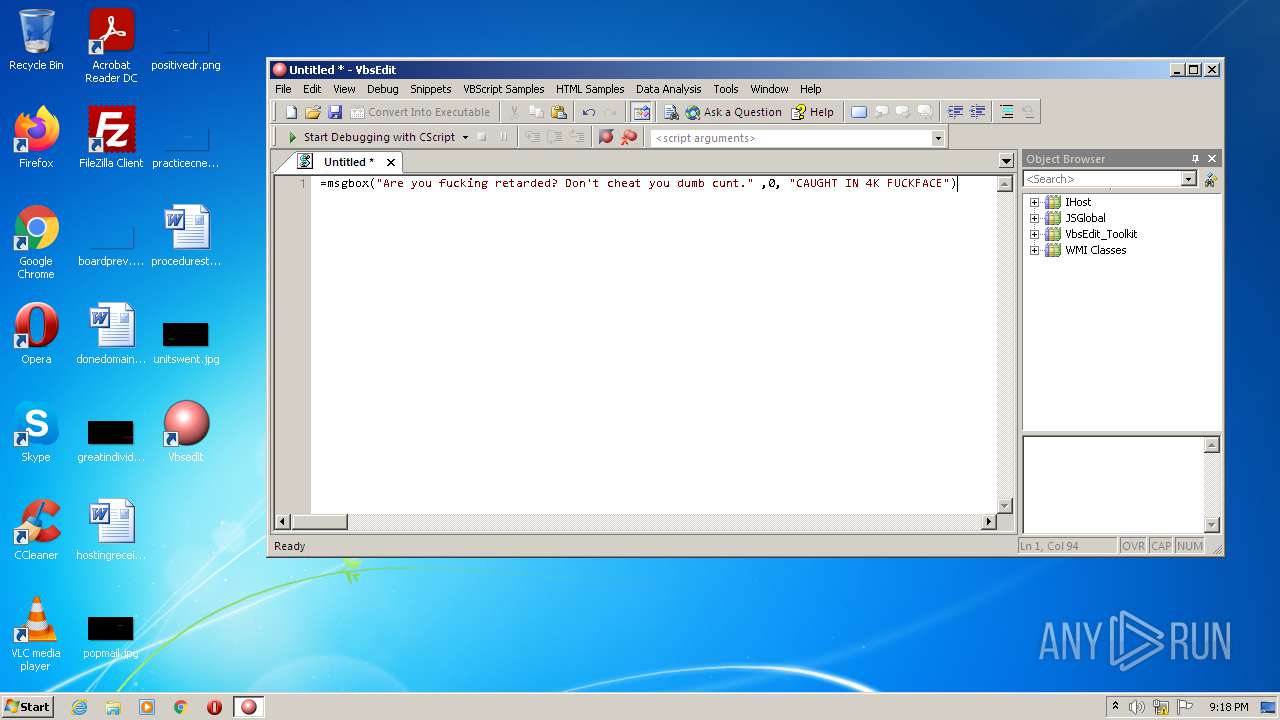Expand WMI Classes tree node
The image size is (1280, 720).
1034,250
